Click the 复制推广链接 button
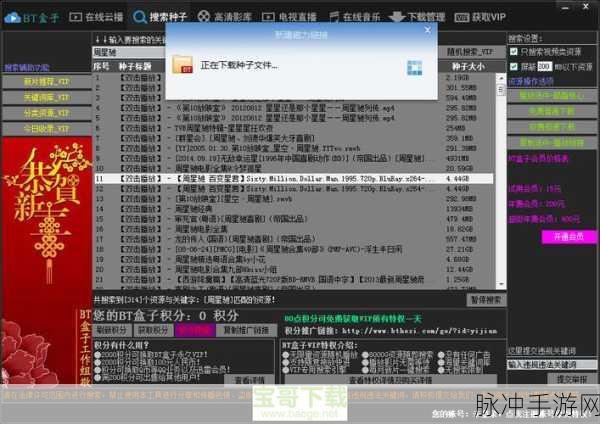The image size is (600, 424). click(x=246, y=330)
